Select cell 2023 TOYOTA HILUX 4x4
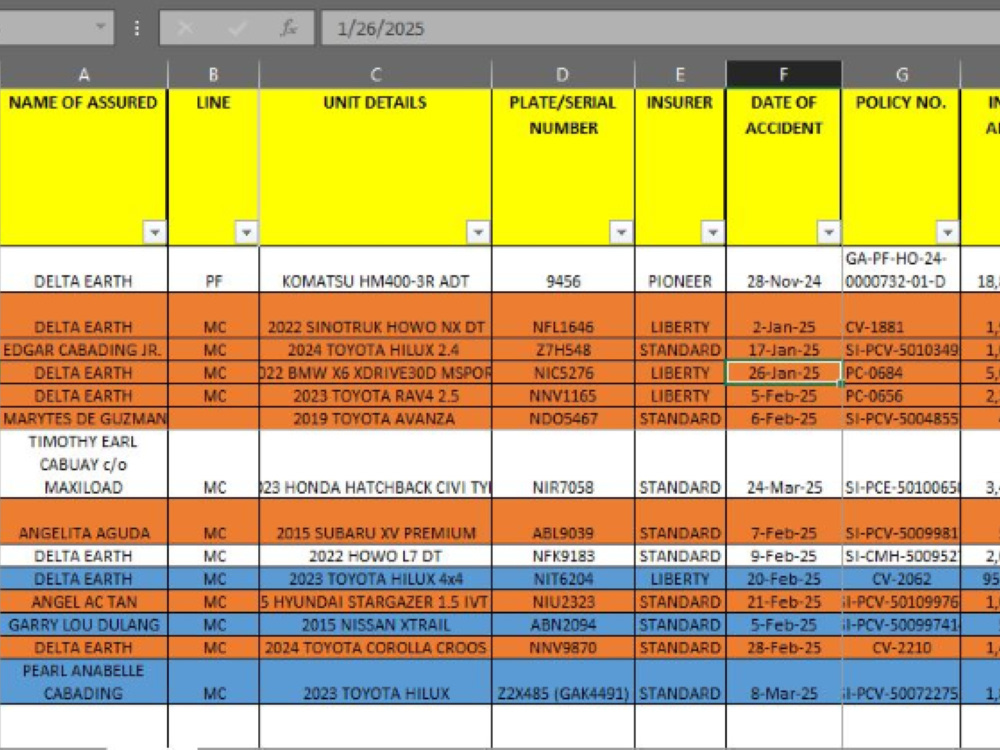This screenshot has width=1000, height=750. click(376, 578)
